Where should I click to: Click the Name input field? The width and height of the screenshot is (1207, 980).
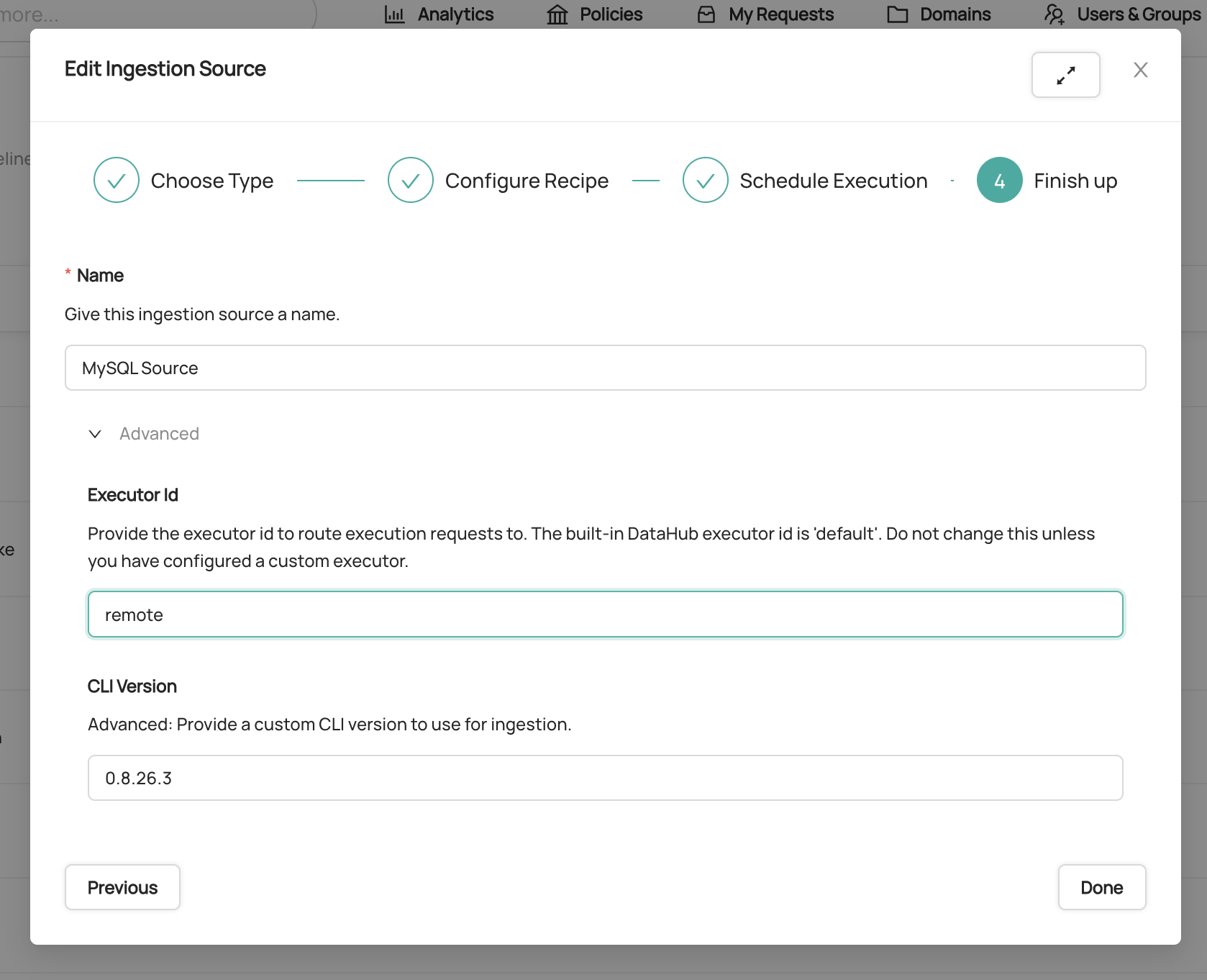(x=605, y=368)
